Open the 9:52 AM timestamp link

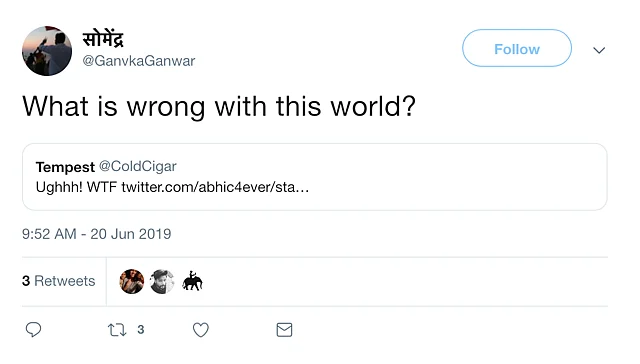[97, 234]
